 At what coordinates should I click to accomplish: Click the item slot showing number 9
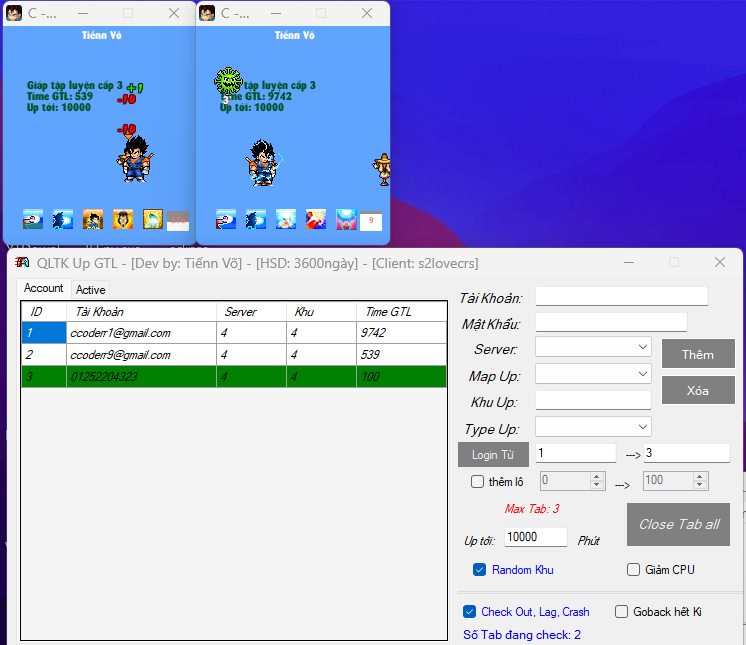point(371,220)
